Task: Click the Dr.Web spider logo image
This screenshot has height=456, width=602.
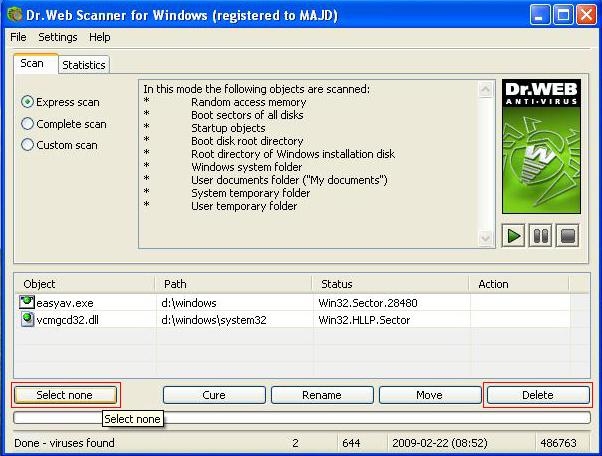Action: point(541,147)
